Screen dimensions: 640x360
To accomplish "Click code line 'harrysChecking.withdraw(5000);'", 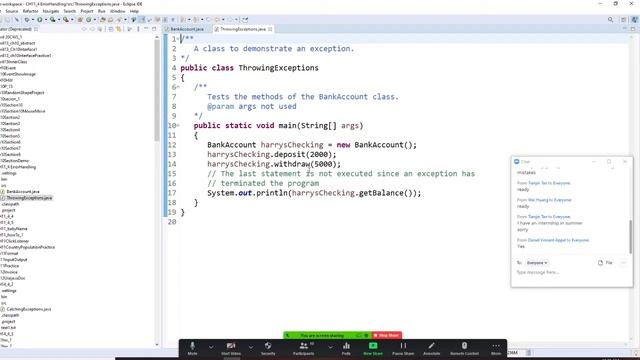I will 273,164.
